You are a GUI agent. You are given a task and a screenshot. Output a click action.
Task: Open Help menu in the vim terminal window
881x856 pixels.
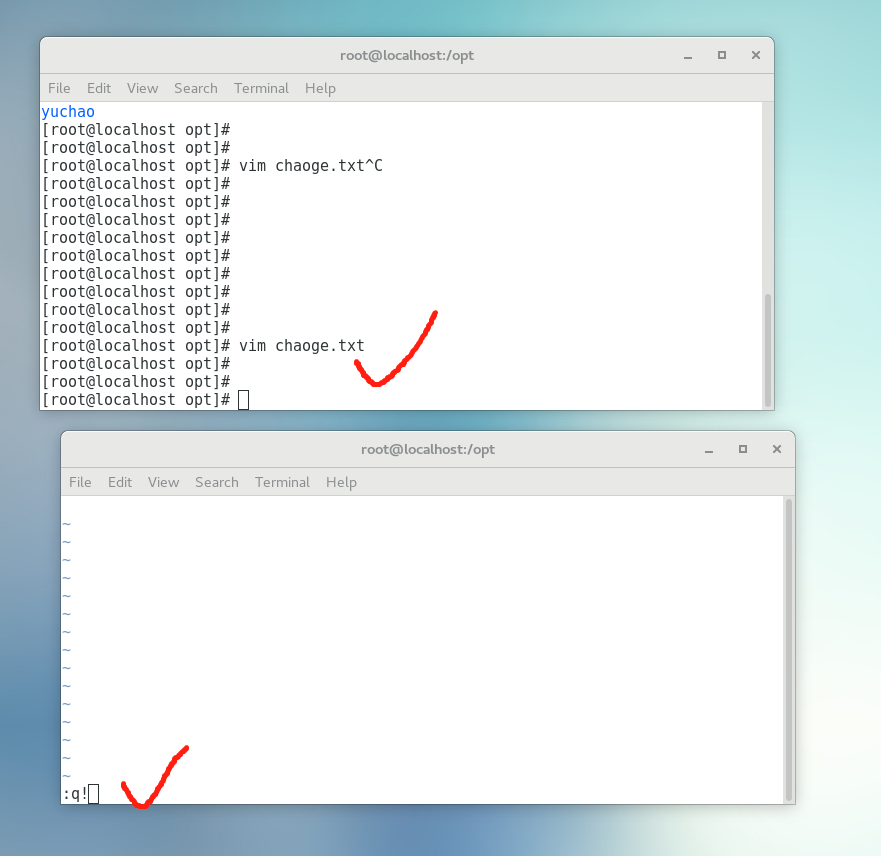[341, 482]
